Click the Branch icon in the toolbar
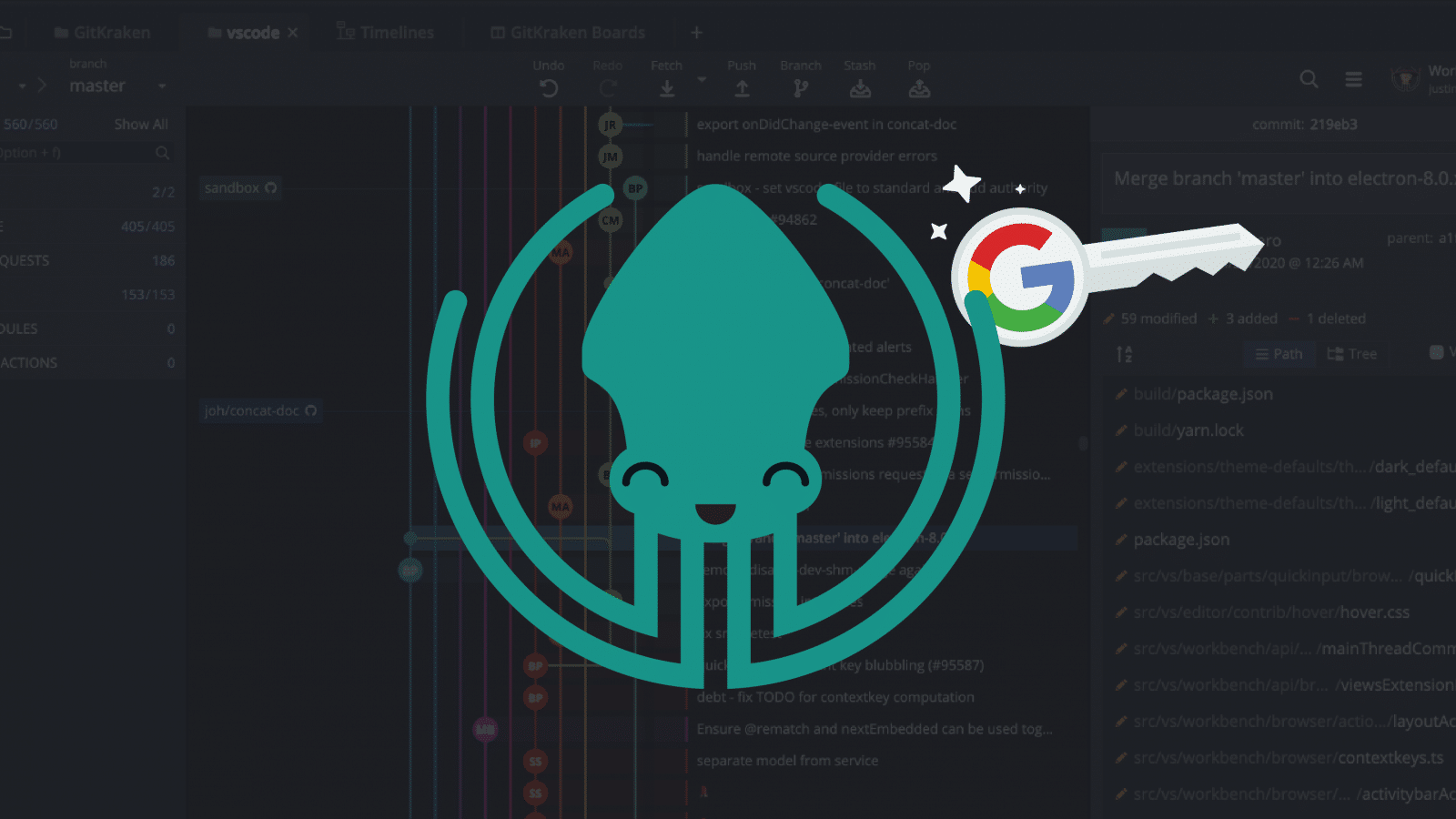 (x=801, y=88)
